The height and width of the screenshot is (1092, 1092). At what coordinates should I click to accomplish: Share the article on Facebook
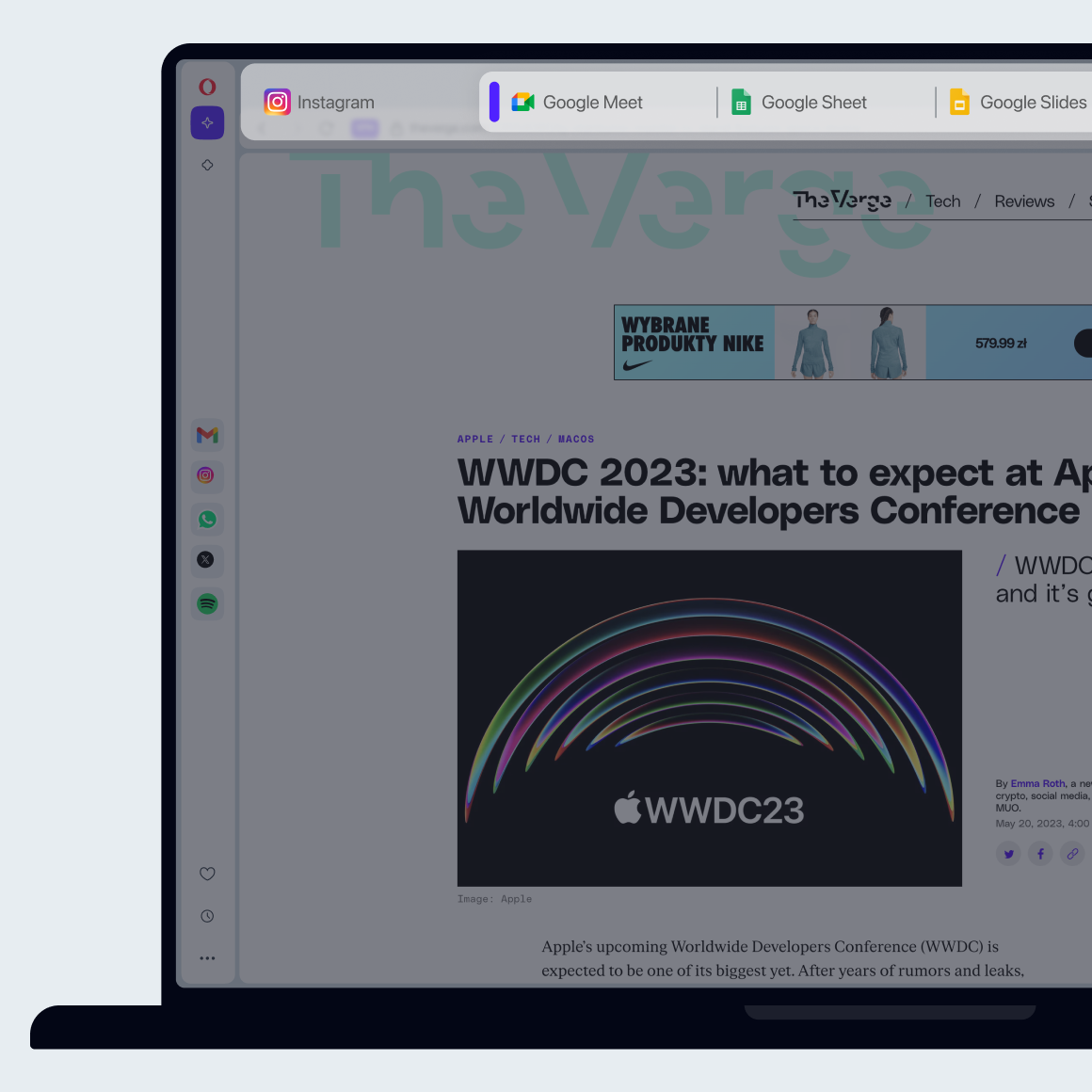pyautogui.click(x=1040, y=854)
